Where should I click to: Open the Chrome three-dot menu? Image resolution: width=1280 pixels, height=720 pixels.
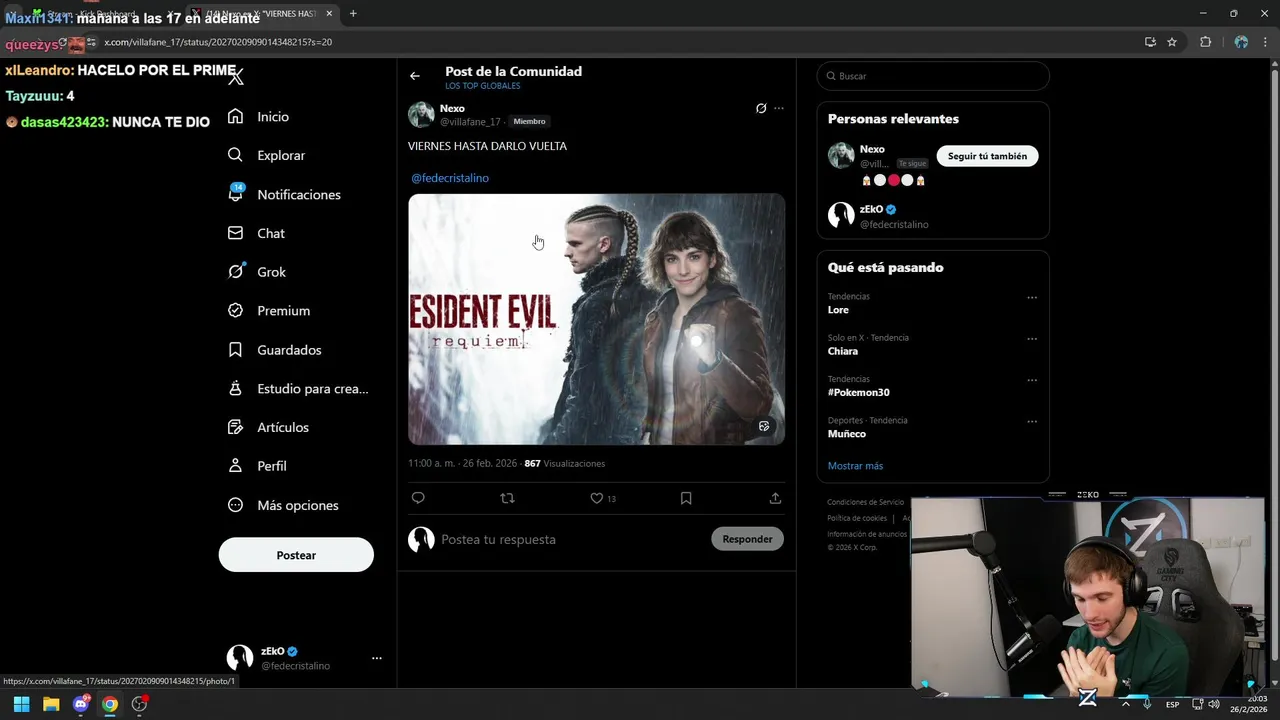tap(1265, 42)
